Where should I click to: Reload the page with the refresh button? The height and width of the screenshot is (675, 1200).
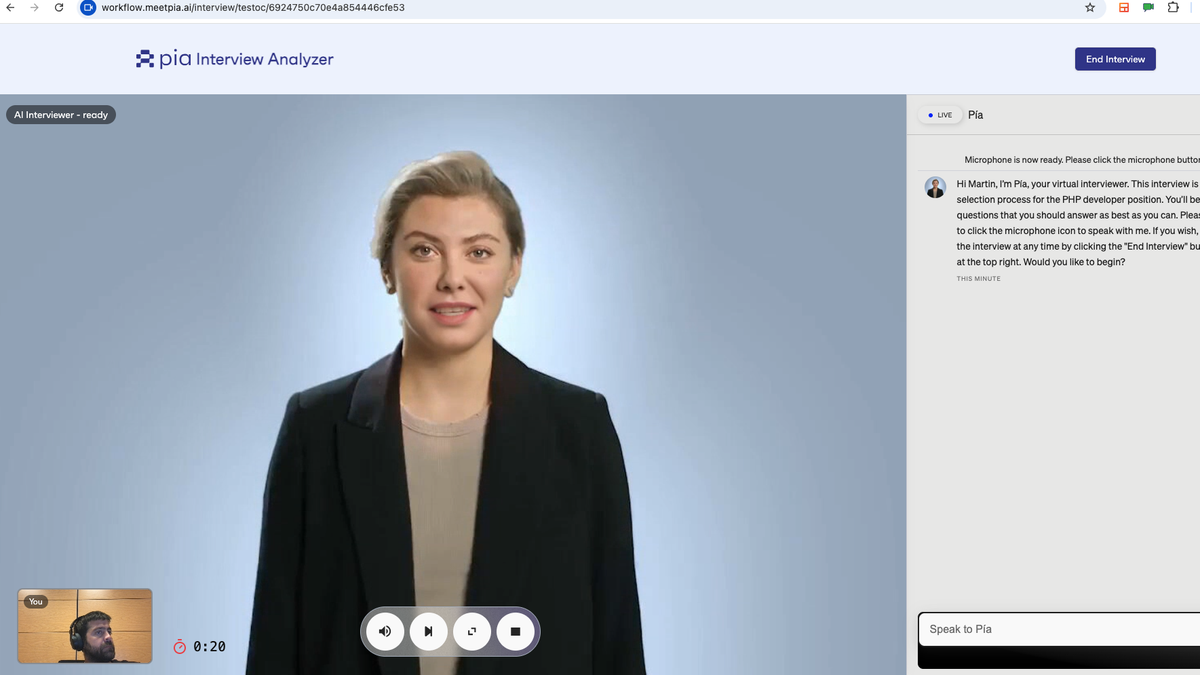point(59,8)
